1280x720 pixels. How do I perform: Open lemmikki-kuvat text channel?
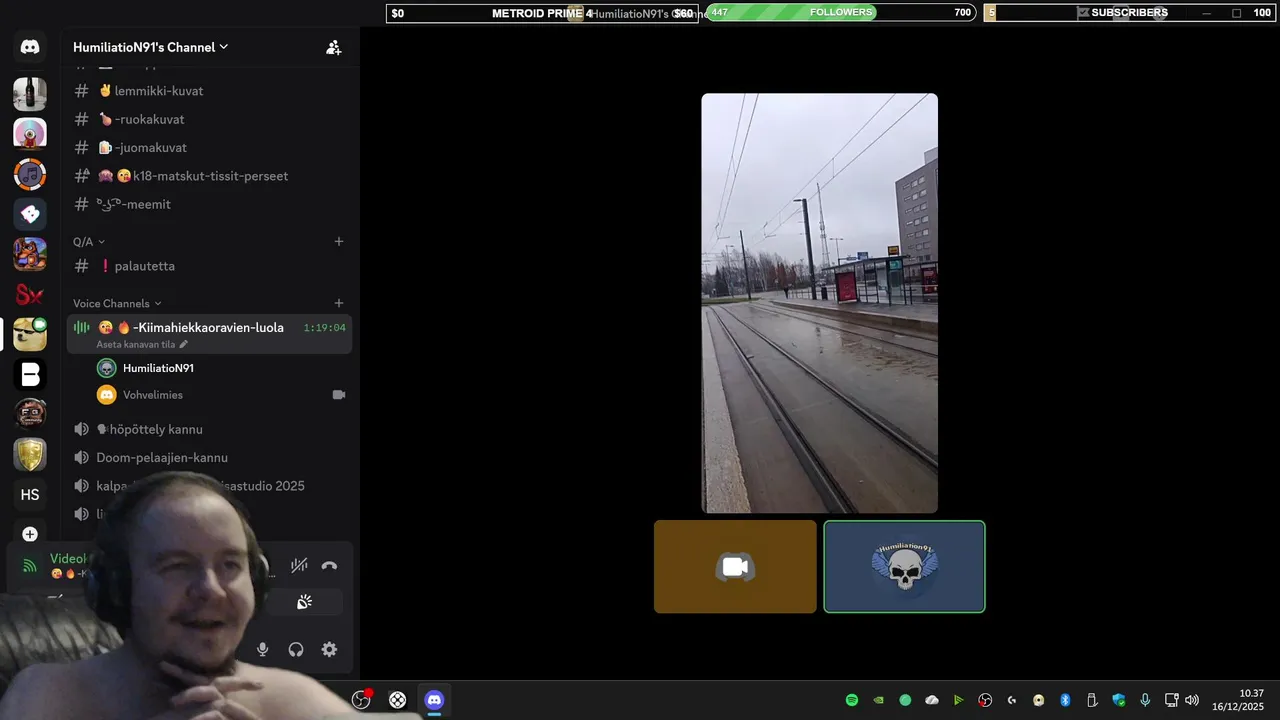[209, 91]
